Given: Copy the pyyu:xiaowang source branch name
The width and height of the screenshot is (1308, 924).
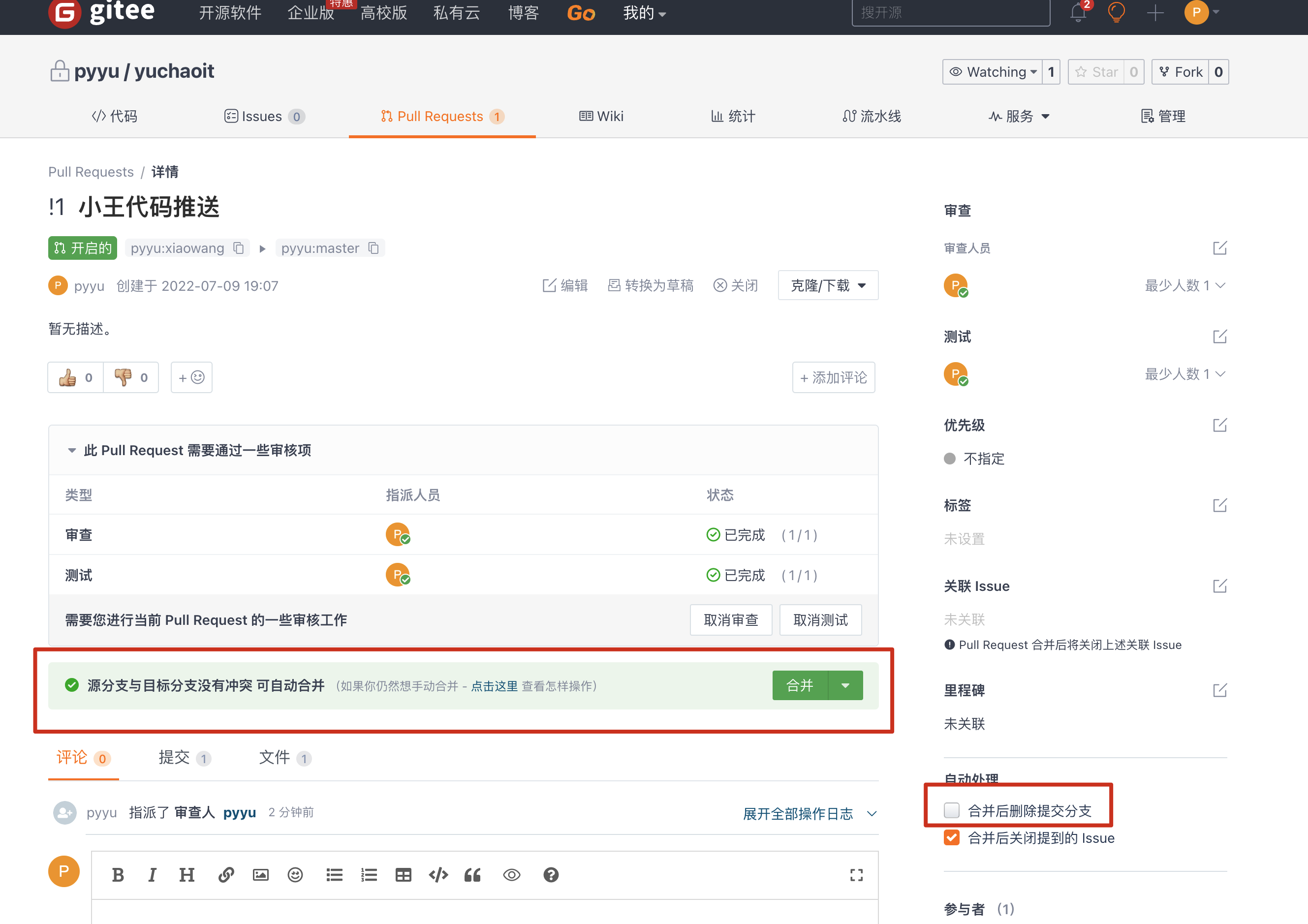Looking at the screenshot, I should [239, 248].
